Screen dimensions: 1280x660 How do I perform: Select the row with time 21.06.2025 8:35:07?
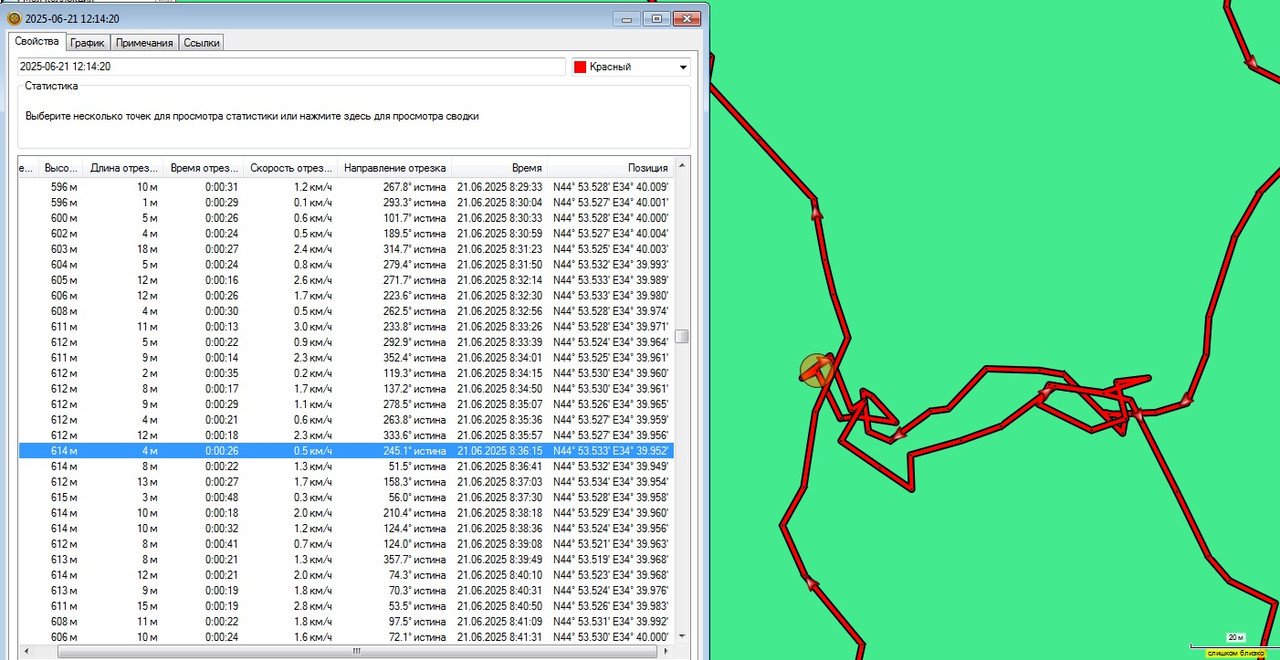tap(346, 404)
